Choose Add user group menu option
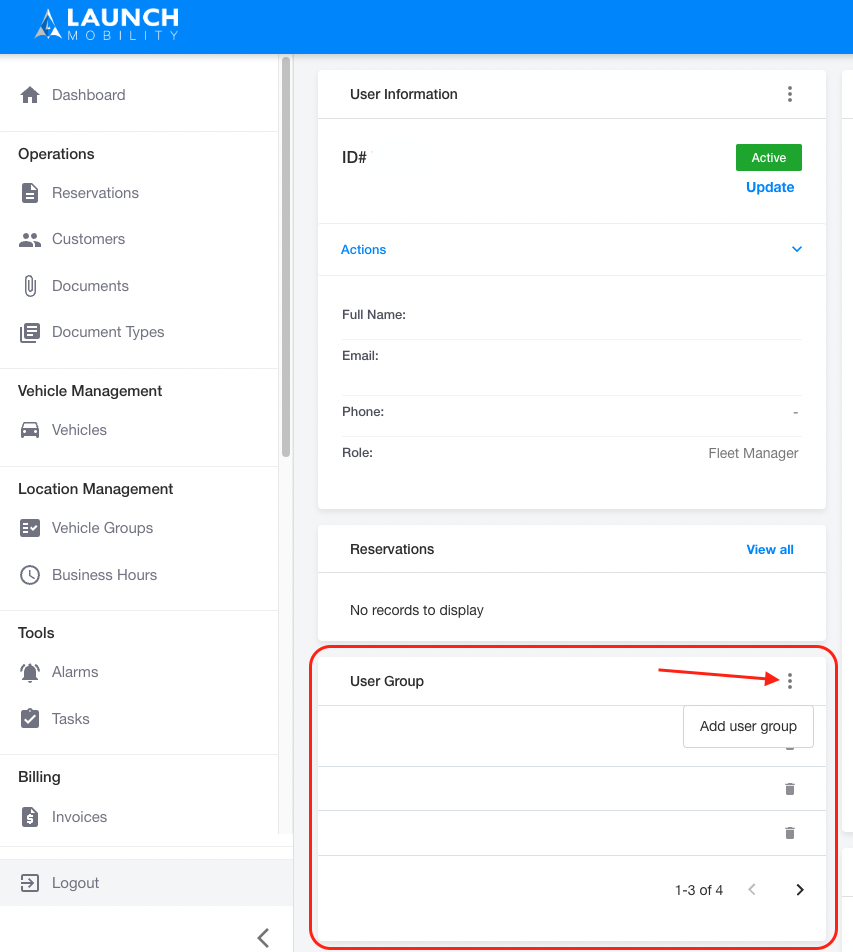Image resolution: width=853 pixels, height=952 pixels. (748, 726)
